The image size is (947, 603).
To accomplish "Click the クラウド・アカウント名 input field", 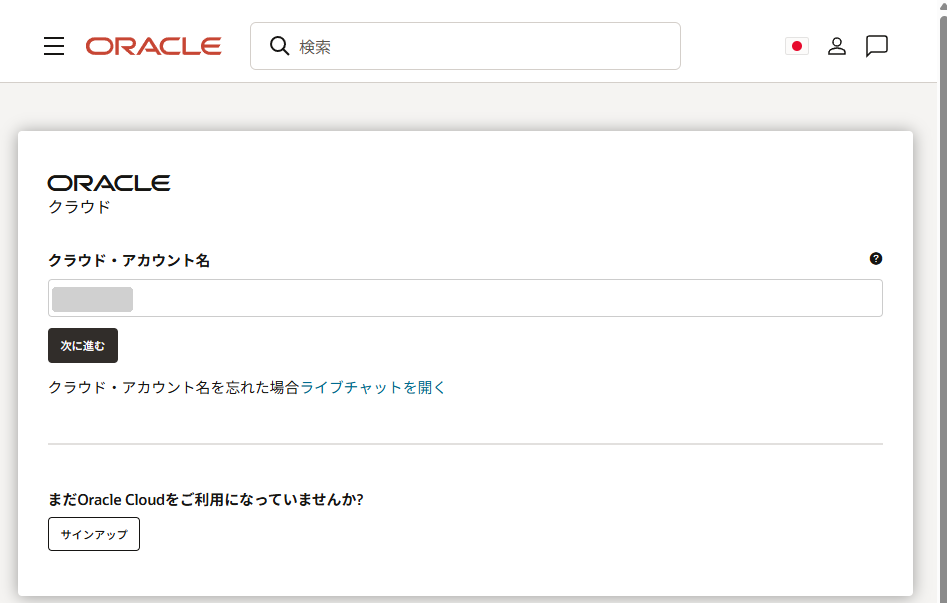I will click(465, 298).
